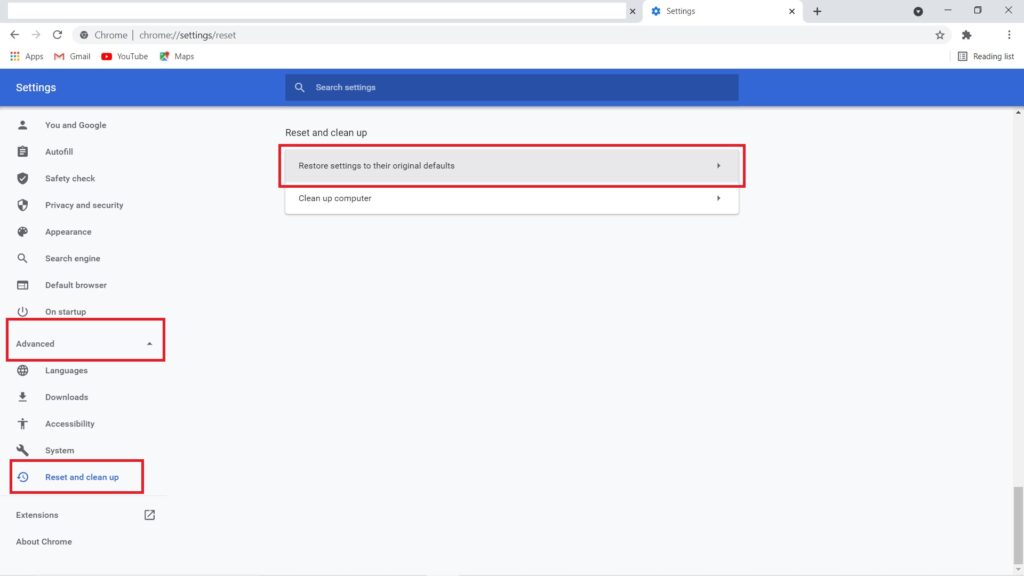Open About Chrome page
Viewport: 1024px width, 576px height.
point(44,542)
